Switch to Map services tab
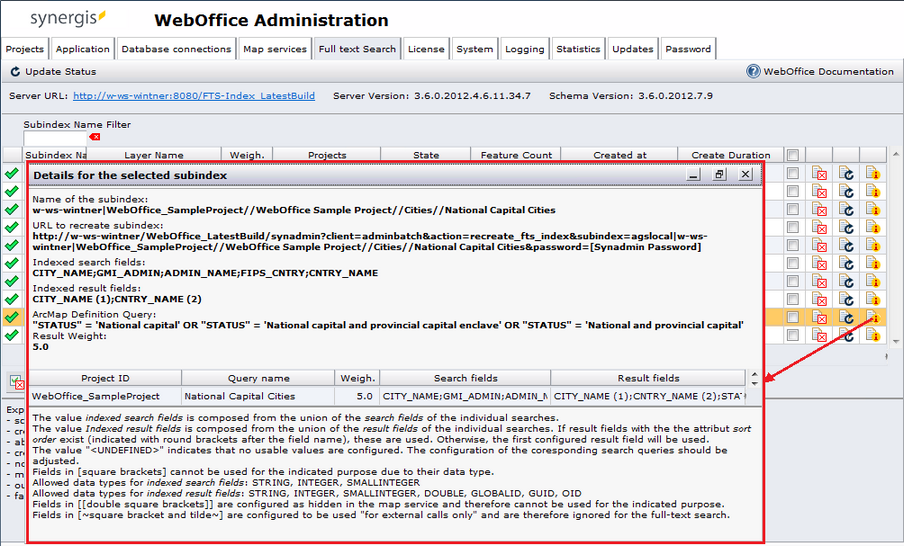Image resolution: width=904 pixels, height=546 pixels. (274, 49)
